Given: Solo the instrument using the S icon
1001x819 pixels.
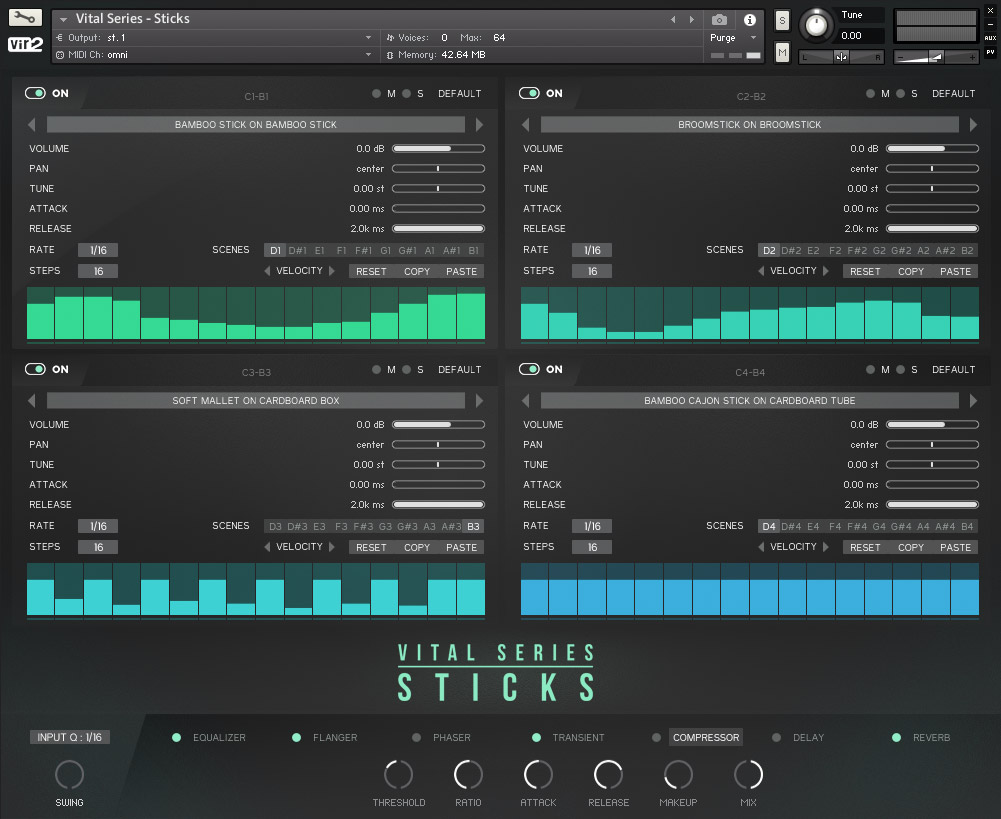Looking at the screenshot, I should coord(782,20).
